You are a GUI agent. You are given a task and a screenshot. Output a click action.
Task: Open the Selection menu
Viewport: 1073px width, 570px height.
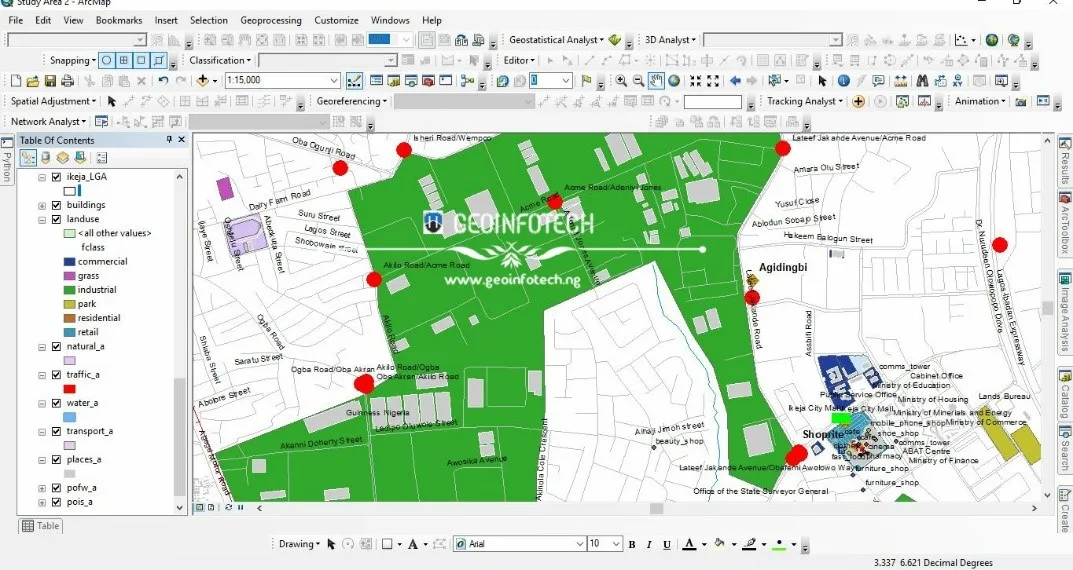(x=209, y=21)
